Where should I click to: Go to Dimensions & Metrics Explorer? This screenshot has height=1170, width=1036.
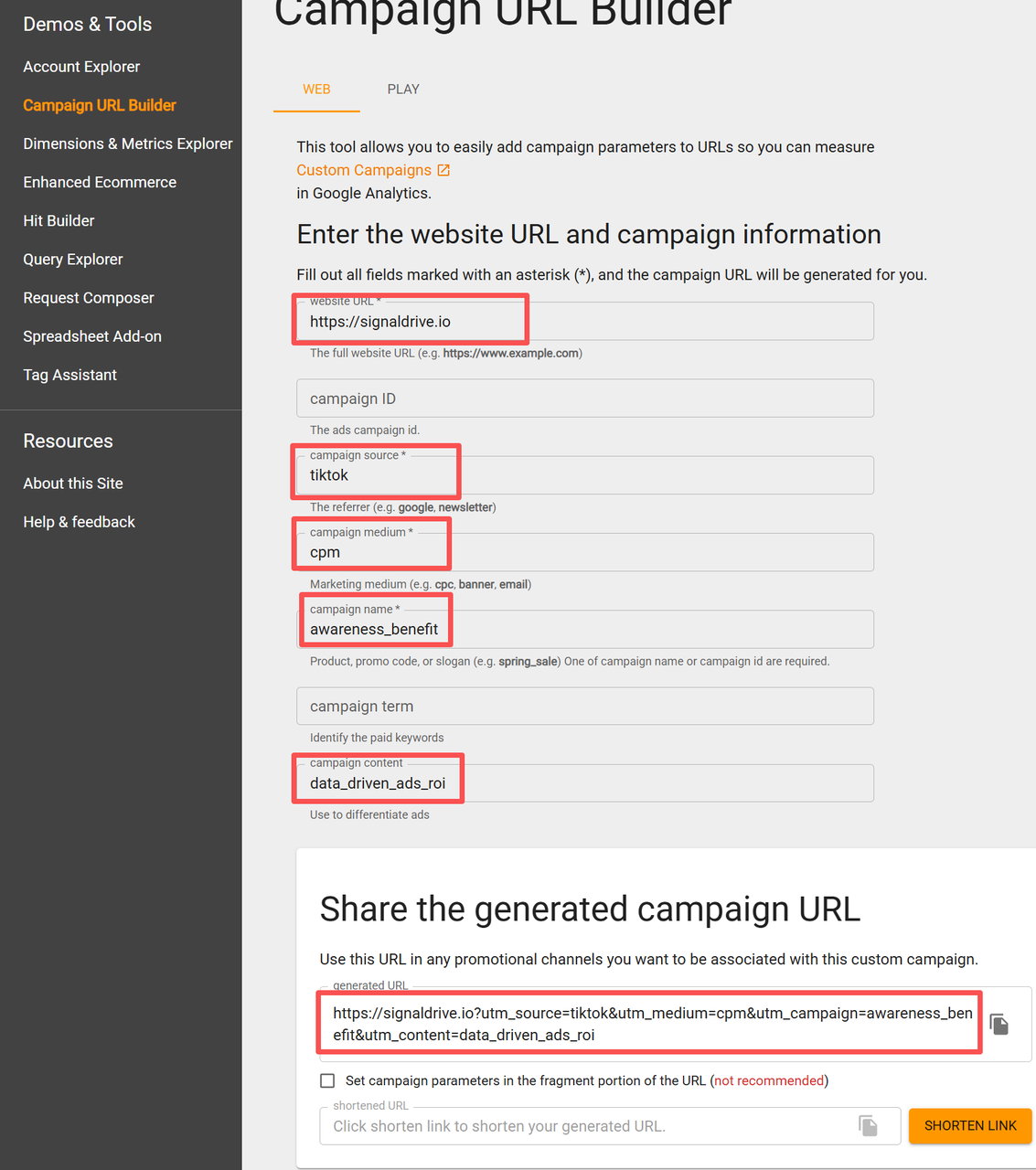[128, 144]
